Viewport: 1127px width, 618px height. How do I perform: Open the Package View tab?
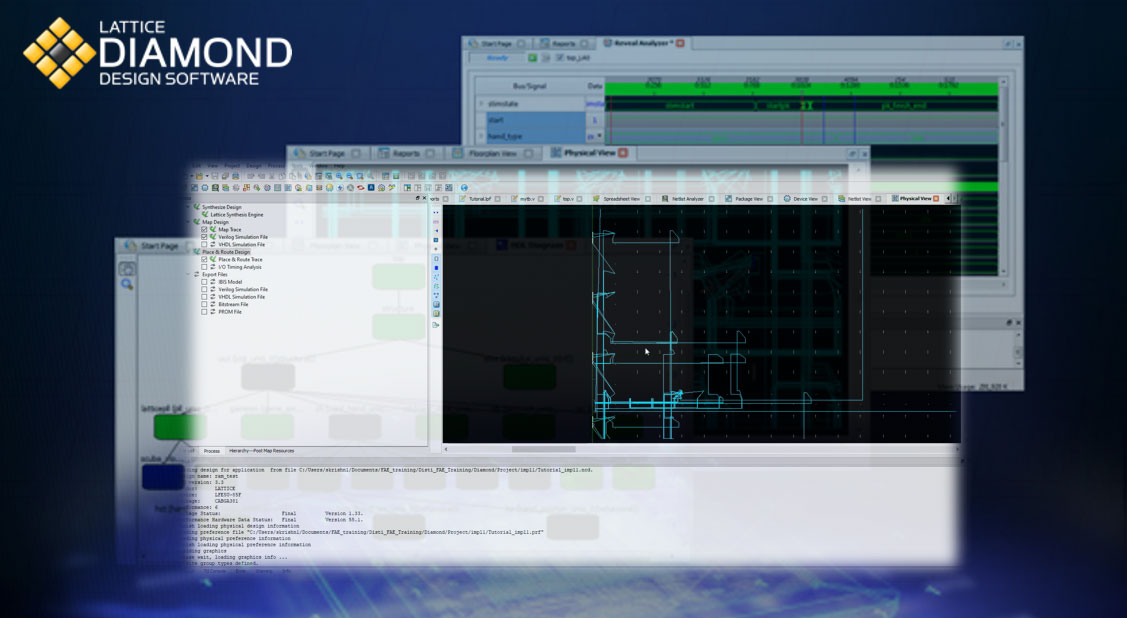pos(748,198)
